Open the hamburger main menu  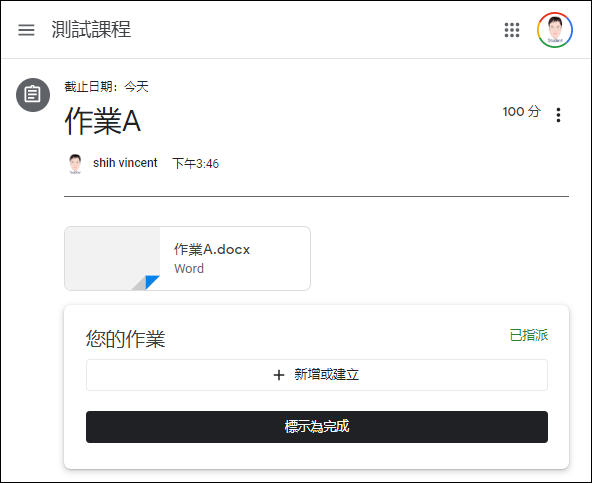click(26, 30)
